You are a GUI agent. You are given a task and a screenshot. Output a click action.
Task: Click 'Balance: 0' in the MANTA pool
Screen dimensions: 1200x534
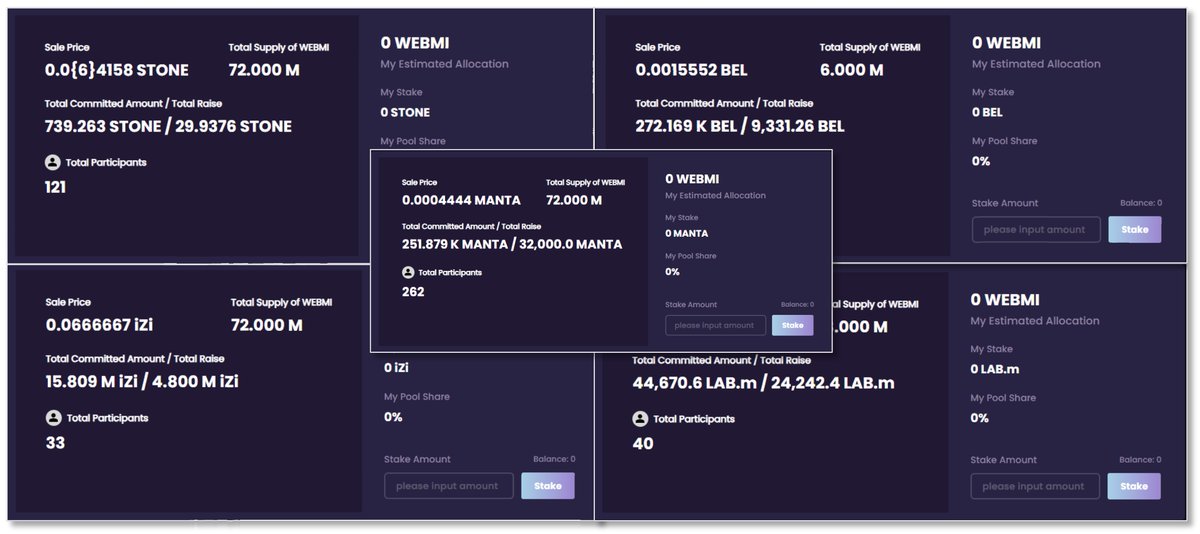[x=797, y=304]
